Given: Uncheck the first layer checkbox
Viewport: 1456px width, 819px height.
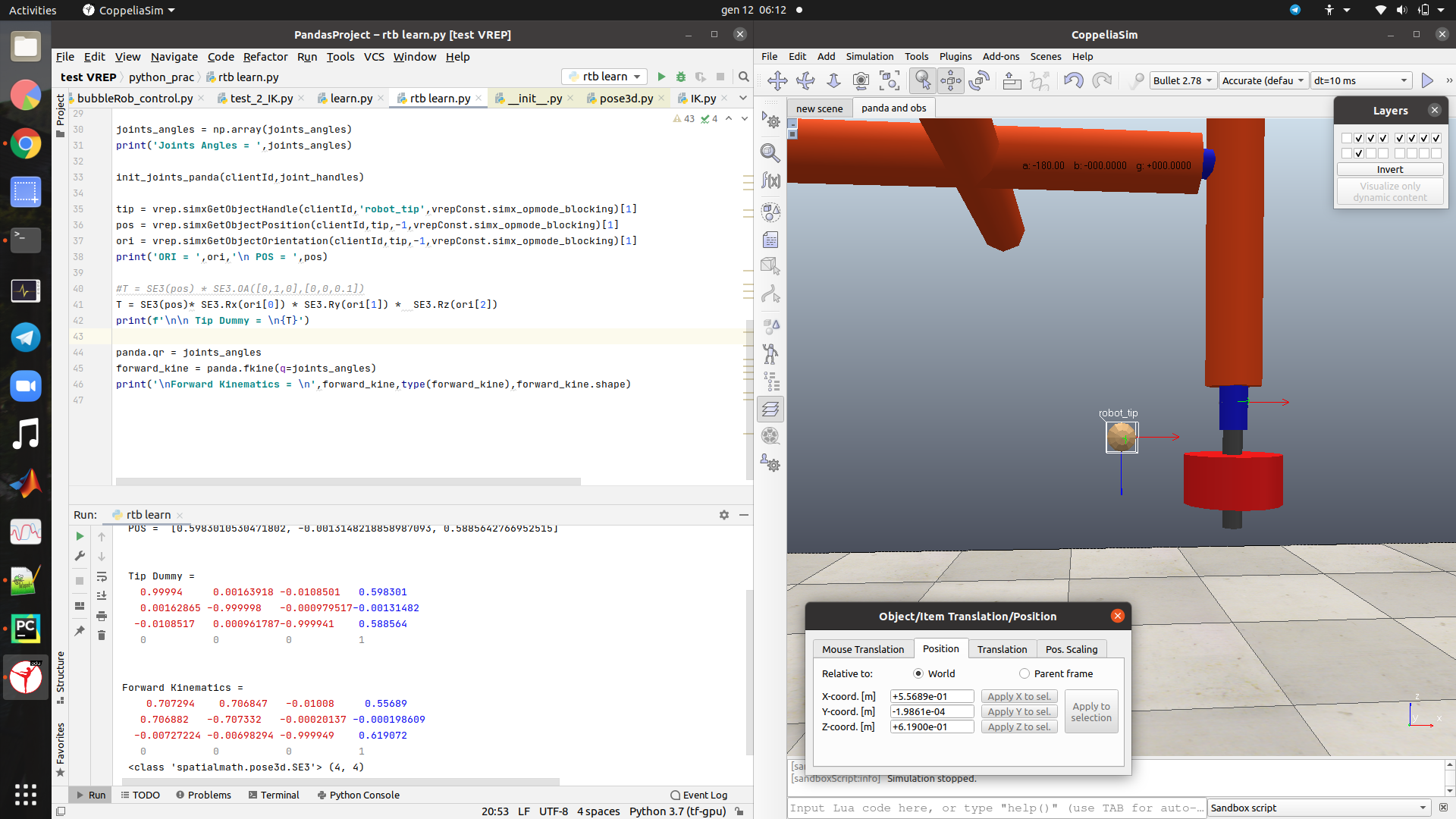Looking at the screenshot, I should coord(1348,137).
